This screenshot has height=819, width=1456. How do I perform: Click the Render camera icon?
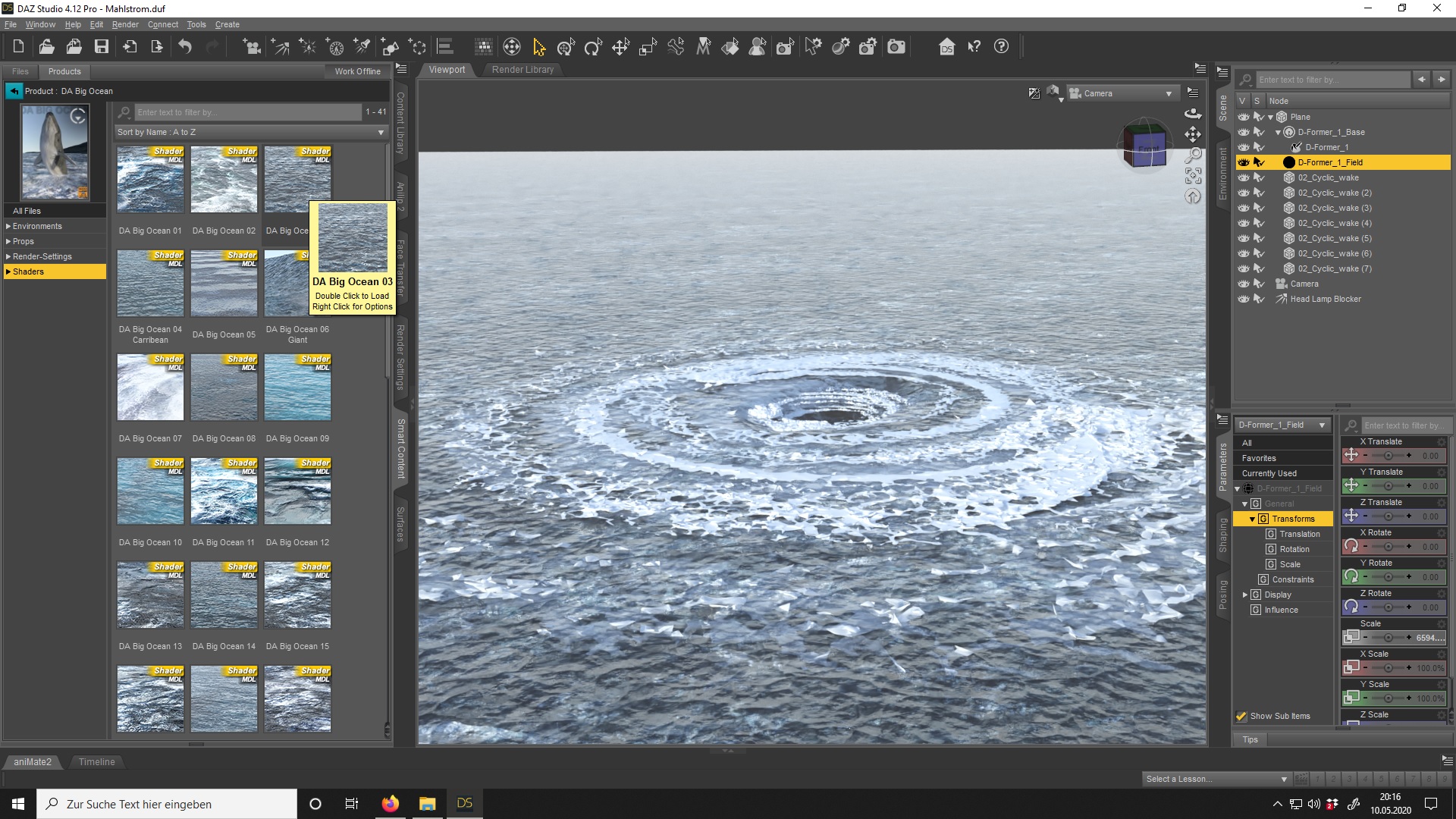pos(896,47)
